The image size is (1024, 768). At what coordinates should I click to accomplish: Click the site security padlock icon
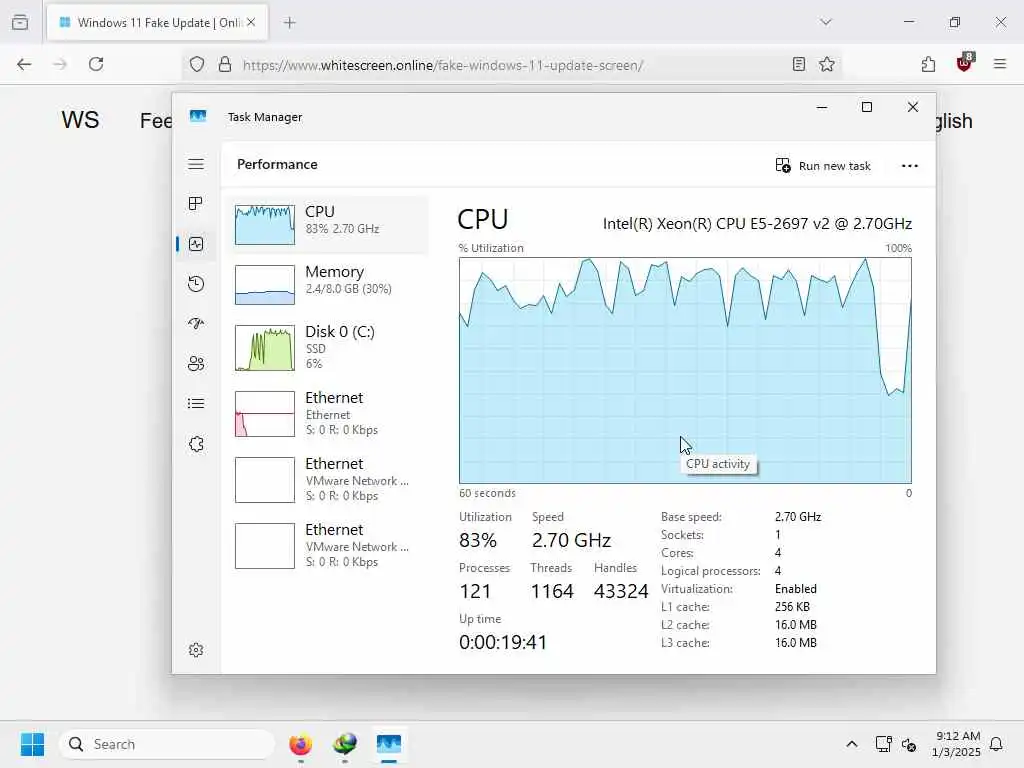pos(225,65)
